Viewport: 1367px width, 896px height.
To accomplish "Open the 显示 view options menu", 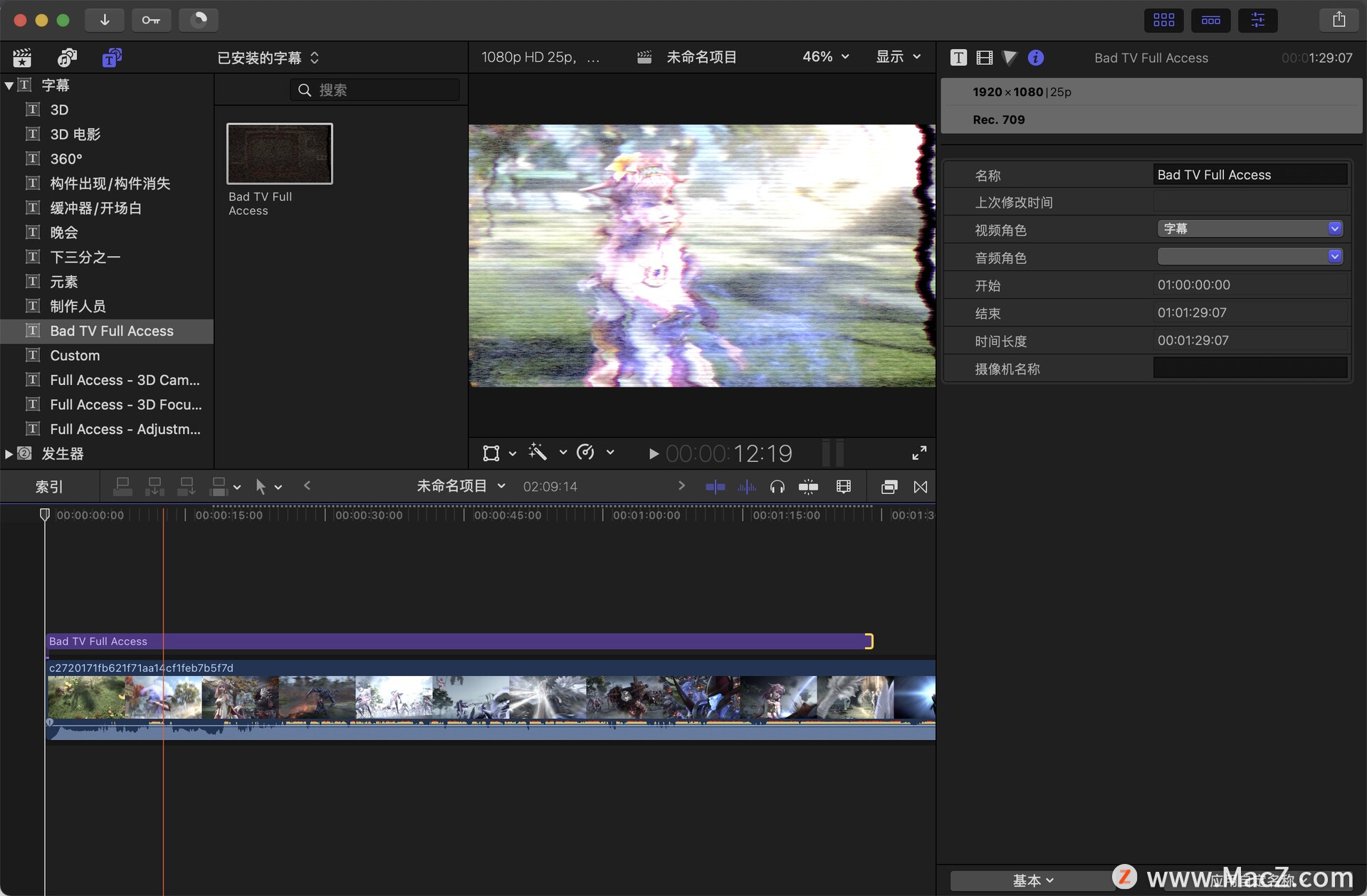I will click(899, 57).
